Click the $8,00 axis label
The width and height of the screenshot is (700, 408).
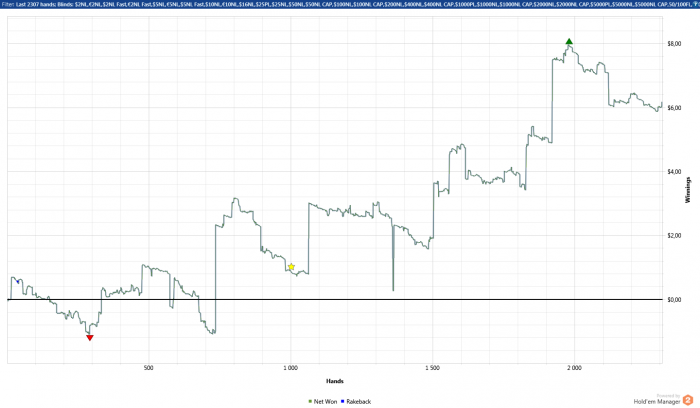674,44
